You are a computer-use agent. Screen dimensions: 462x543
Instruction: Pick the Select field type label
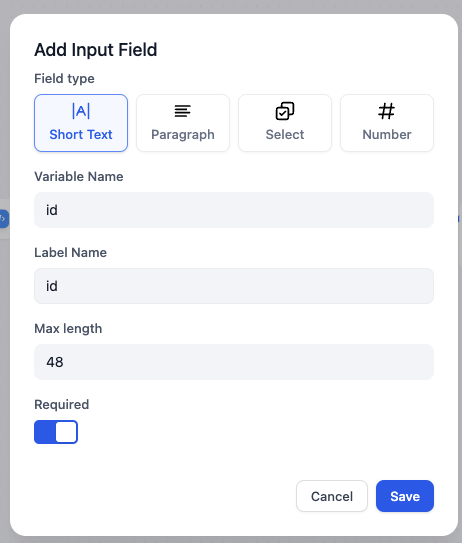pos(285,134)
